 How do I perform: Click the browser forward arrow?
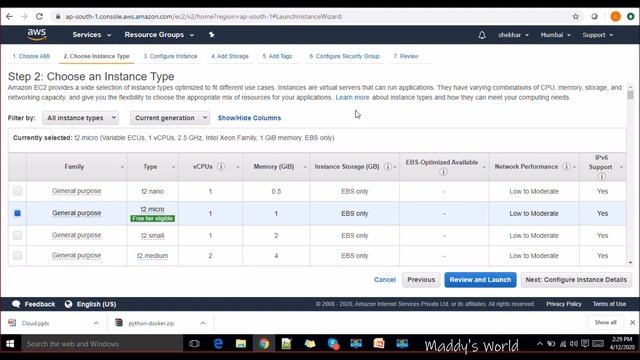(x=24, y=16)
